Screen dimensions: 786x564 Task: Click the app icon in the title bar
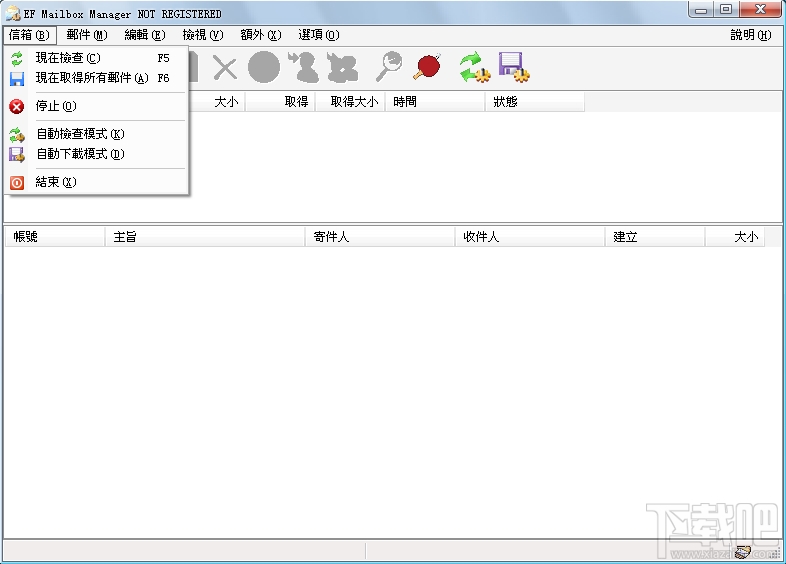[13, 13]
